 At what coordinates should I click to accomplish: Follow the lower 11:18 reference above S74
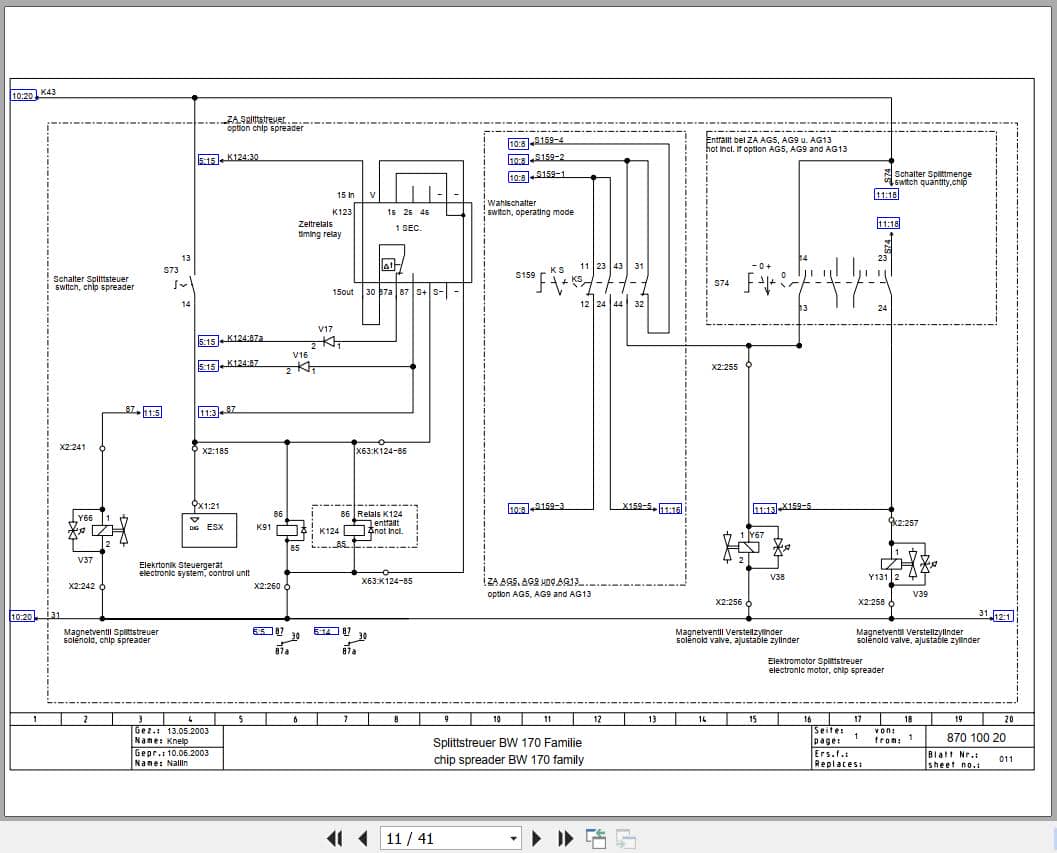888,223
